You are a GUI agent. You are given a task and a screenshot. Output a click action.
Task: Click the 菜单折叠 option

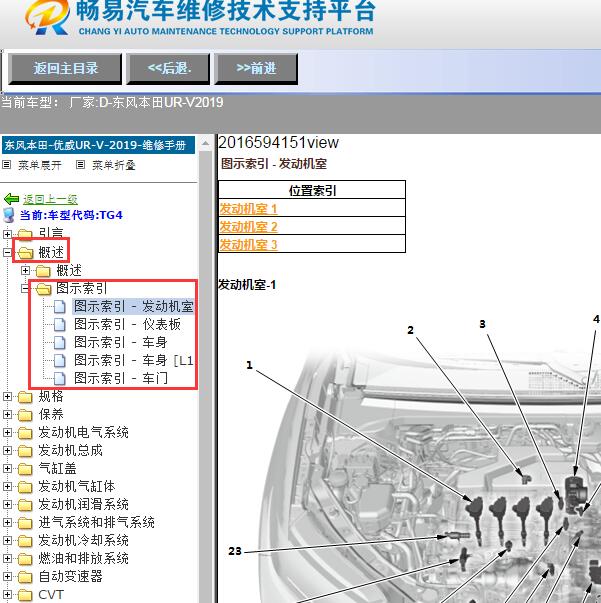pyautogui.click(x=113, y=165)
